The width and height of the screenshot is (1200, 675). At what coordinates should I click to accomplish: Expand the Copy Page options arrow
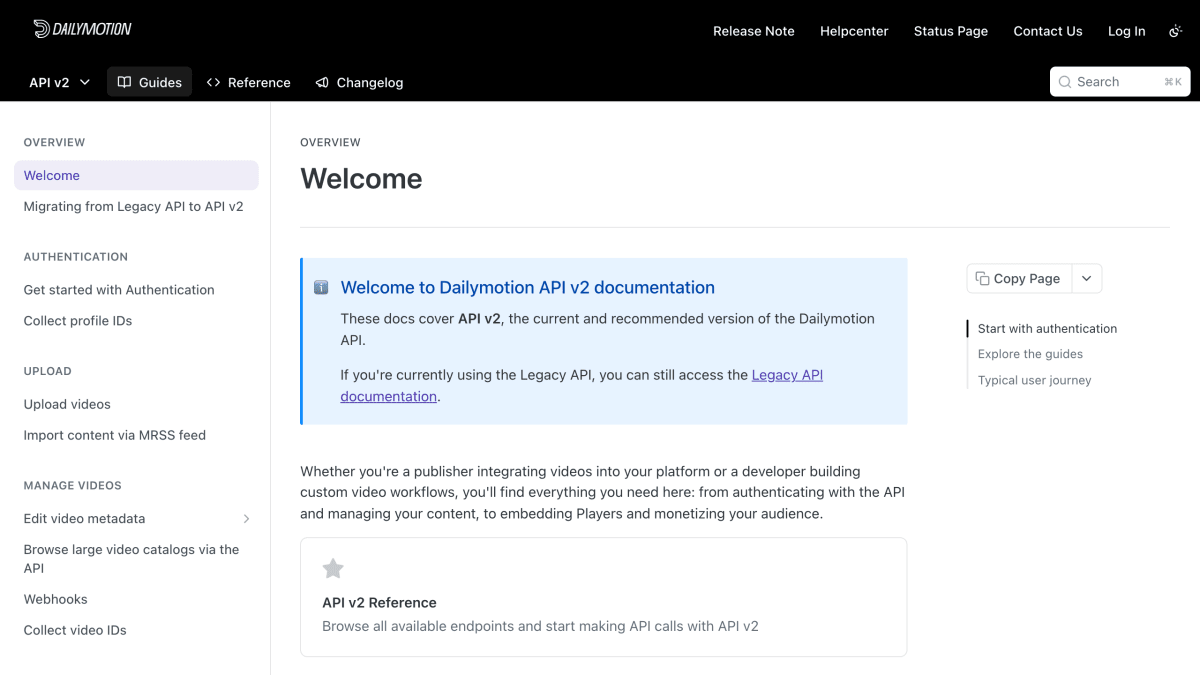(x=1087, y=279)
